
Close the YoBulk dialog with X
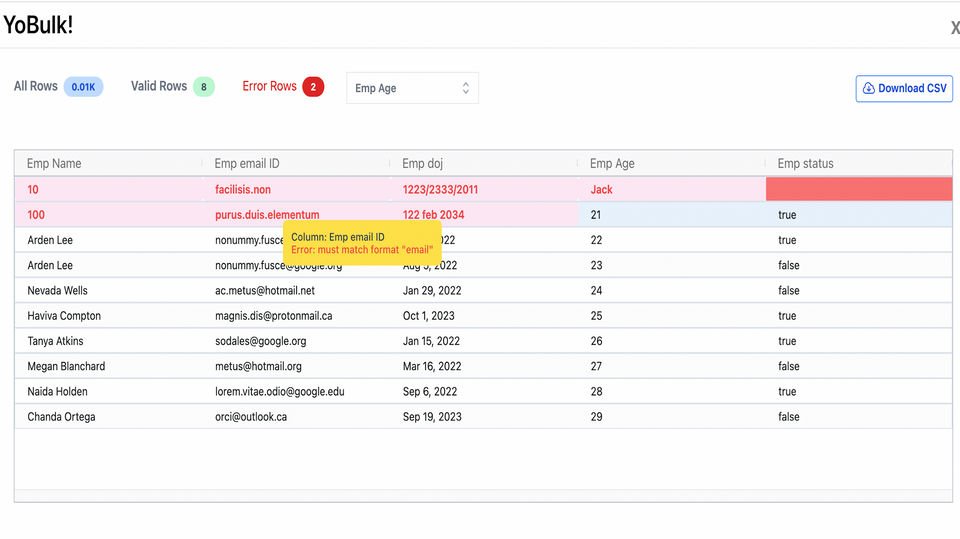(954, 27)
